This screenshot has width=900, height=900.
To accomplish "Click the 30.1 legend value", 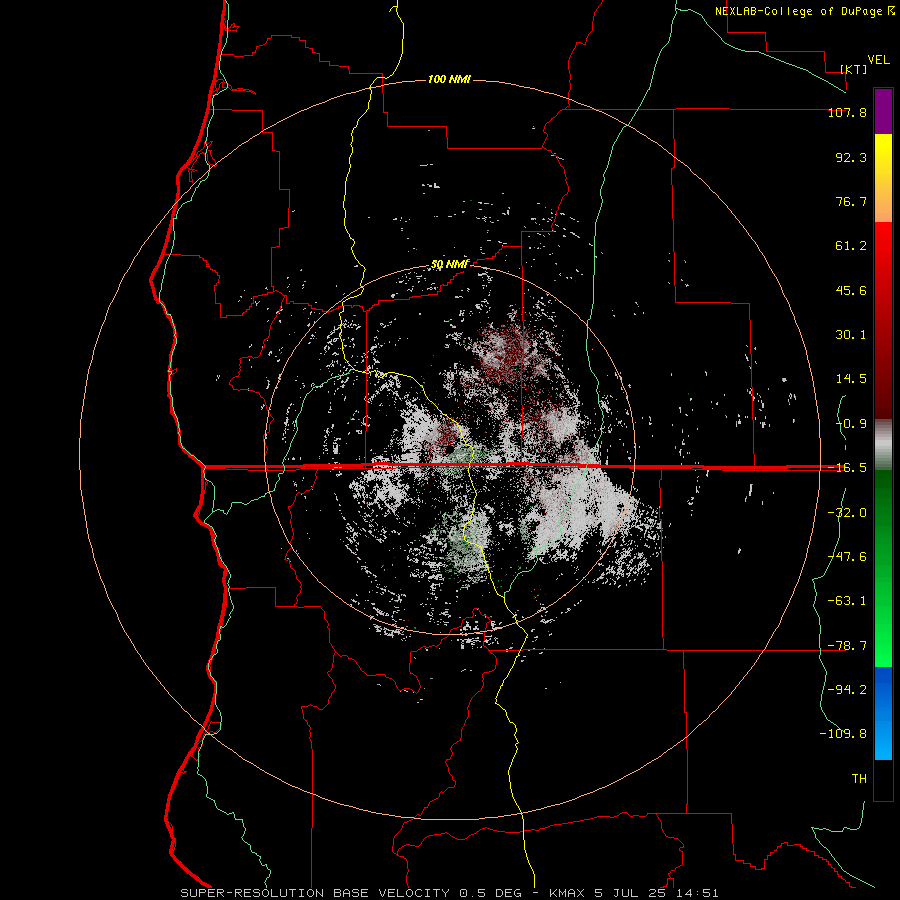I will [x=851, y=335].
